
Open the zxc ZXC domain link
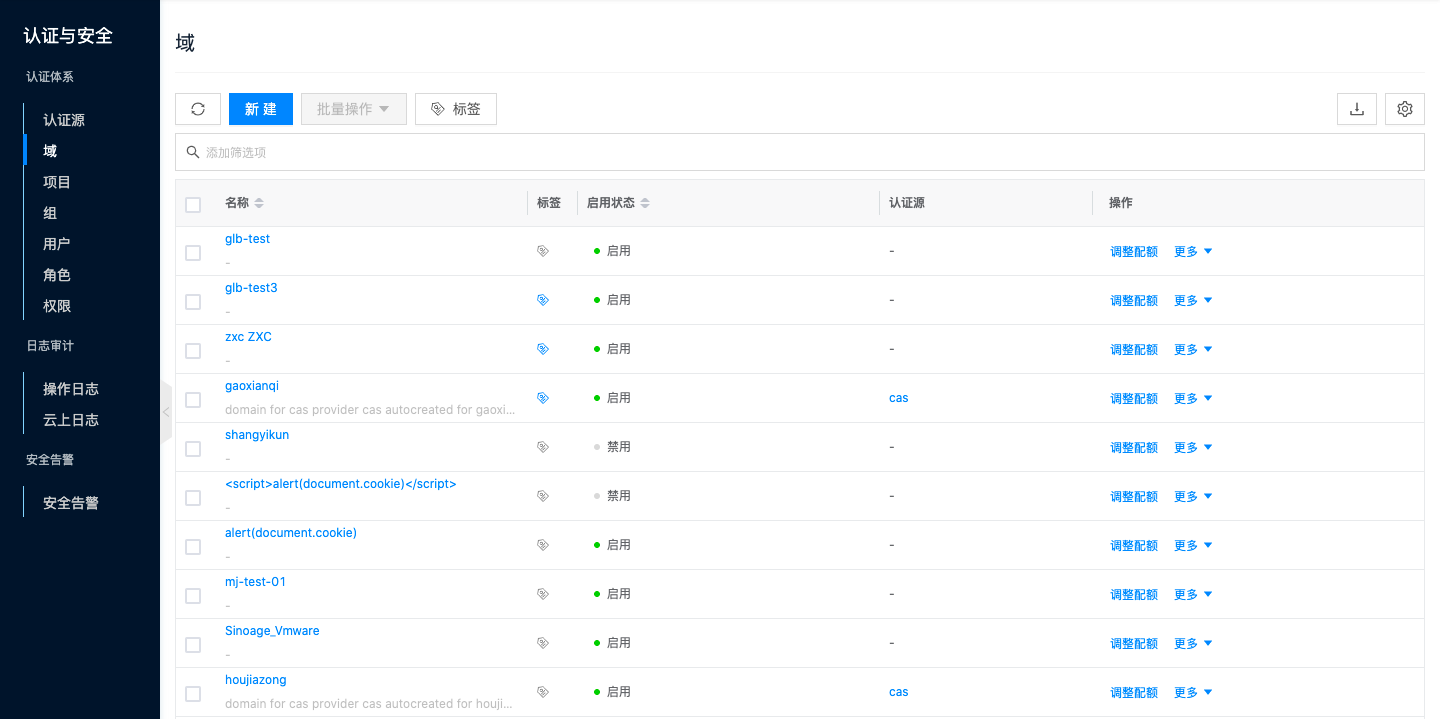tap(248, 337)
